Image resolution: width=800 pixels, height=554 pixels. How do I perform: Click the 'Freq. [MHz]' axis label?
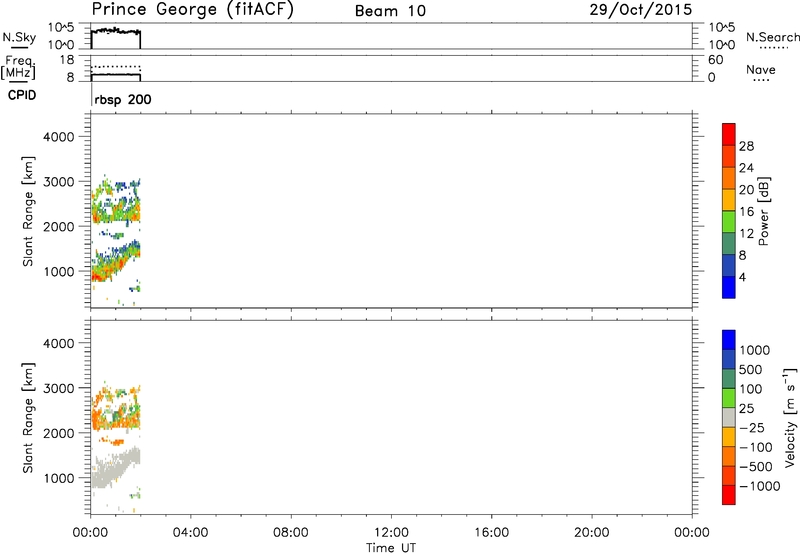pyautogui.click(x=18, y=67)
